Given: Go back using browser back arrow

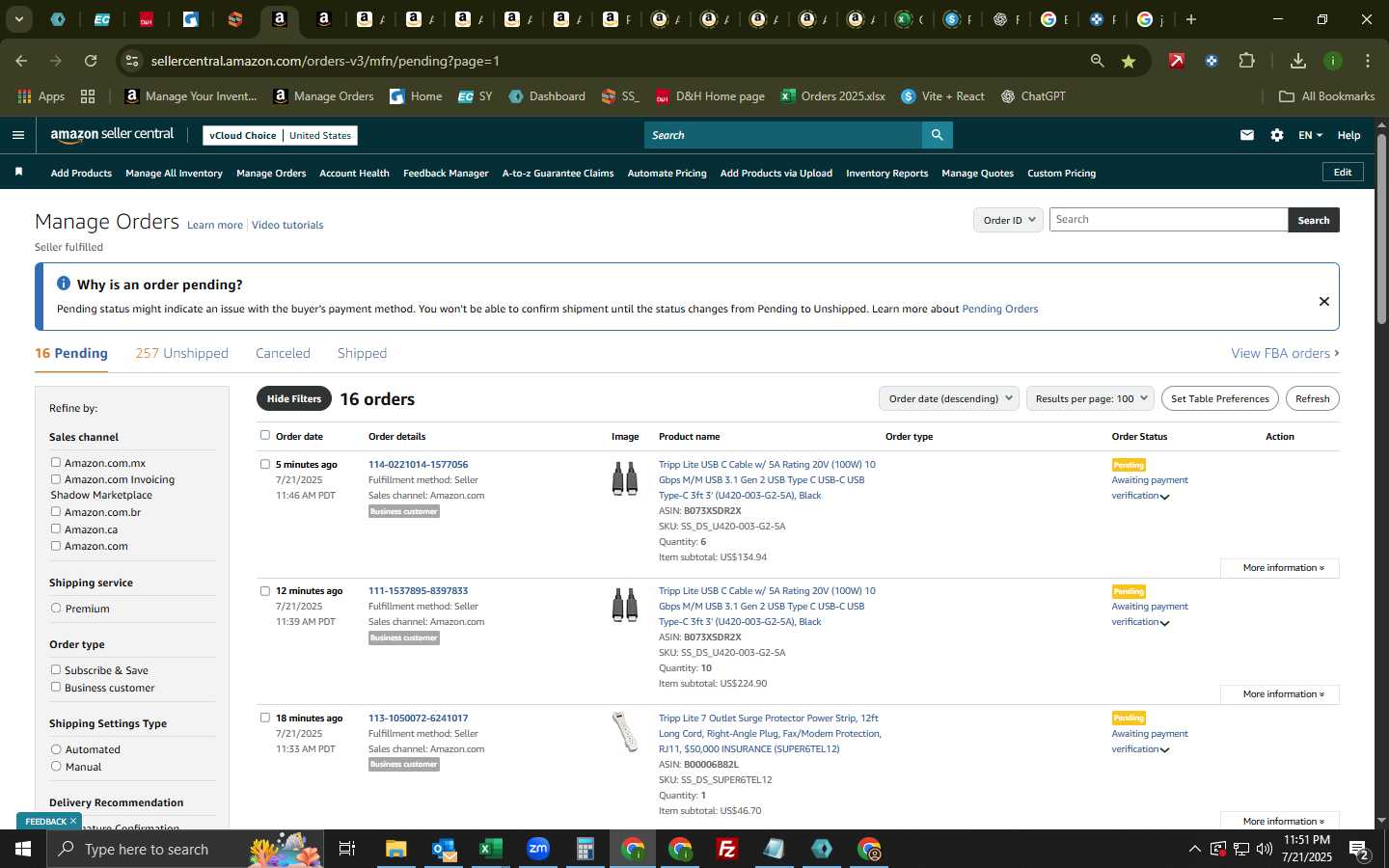Looking at the screenshot, I should (21, 61).
